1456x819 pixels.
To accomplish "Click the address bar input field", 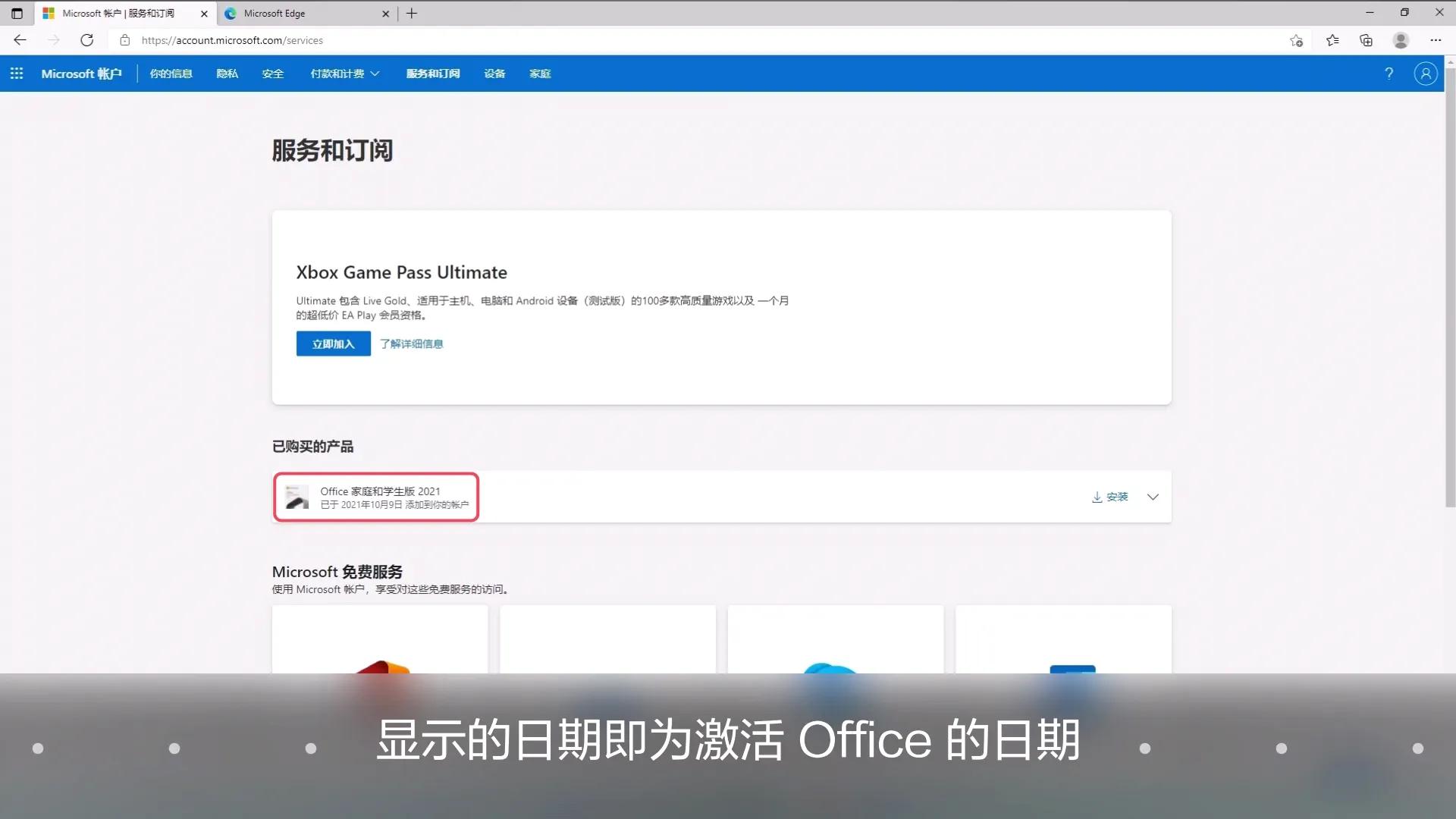I will (x=303, y=40).
